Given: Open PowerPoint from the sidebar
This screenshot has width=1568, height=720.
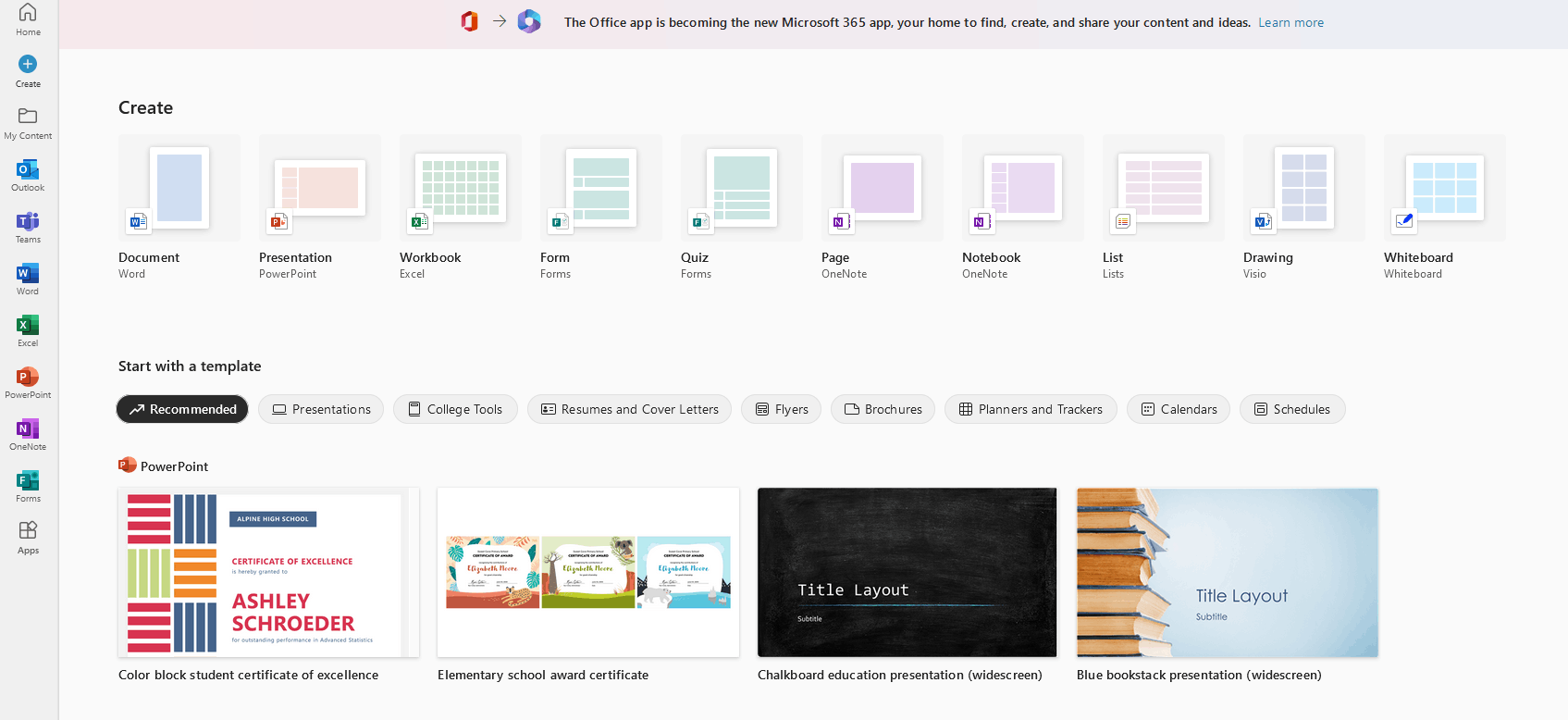Looking at the screenshot, I should pyautogui.click(x=28, y=382).
